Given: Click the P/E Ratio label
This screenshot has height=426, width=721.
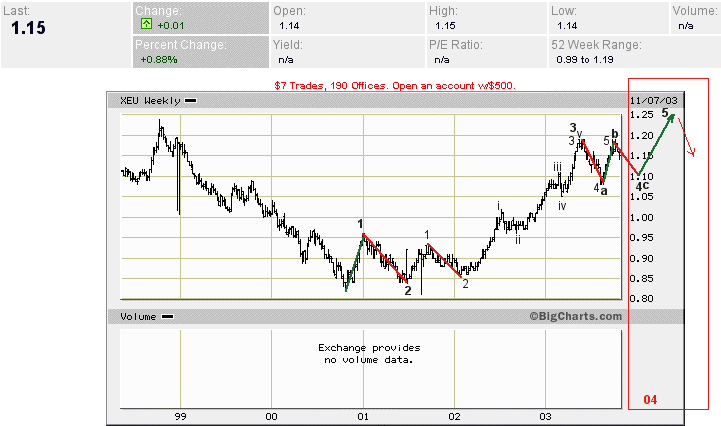Looking at the screenshot, I should [x=456, y=45].
